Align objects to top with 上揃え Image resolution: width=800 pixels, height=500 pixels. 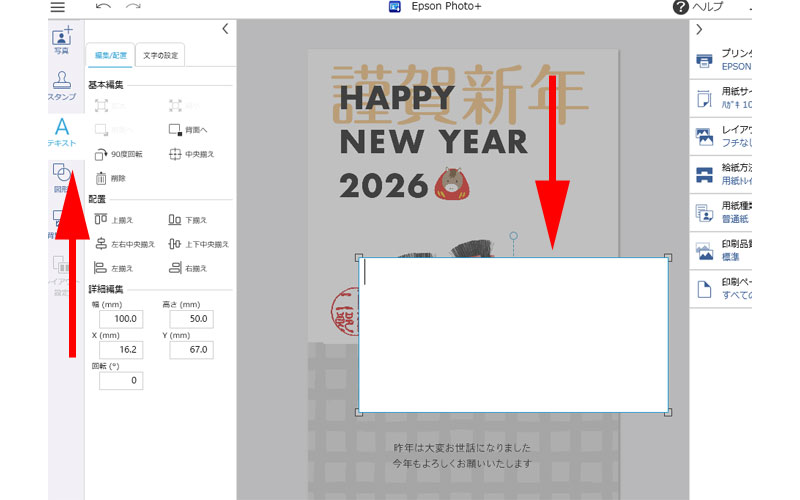[114, 220]
